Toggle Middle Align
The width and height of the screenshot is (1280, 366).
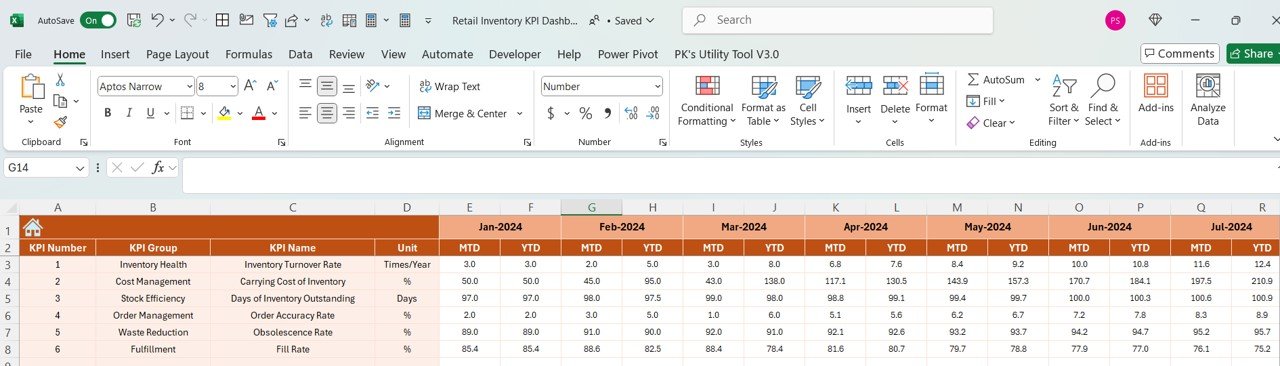click(x=327, y=86)
